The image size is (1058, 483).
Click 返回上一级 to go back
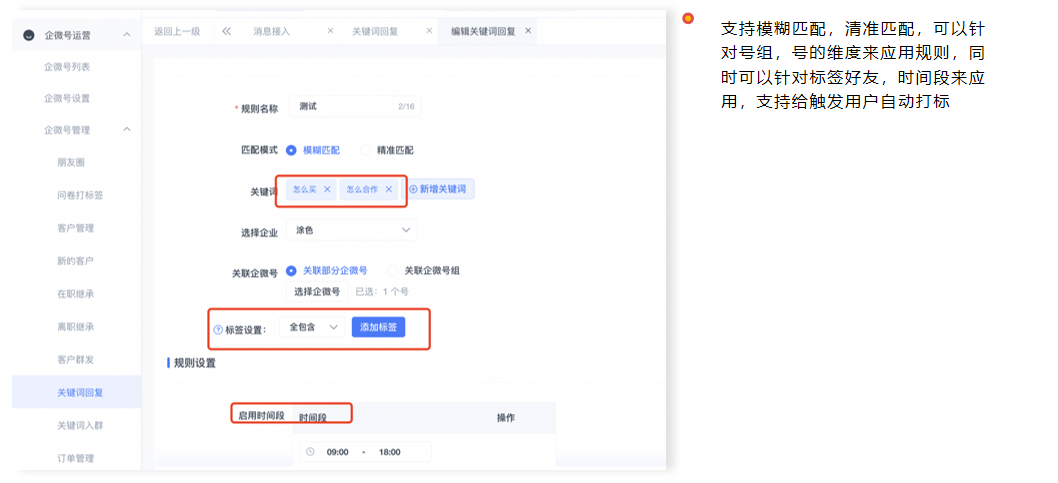pyautogui.click(x=177, y=31)
